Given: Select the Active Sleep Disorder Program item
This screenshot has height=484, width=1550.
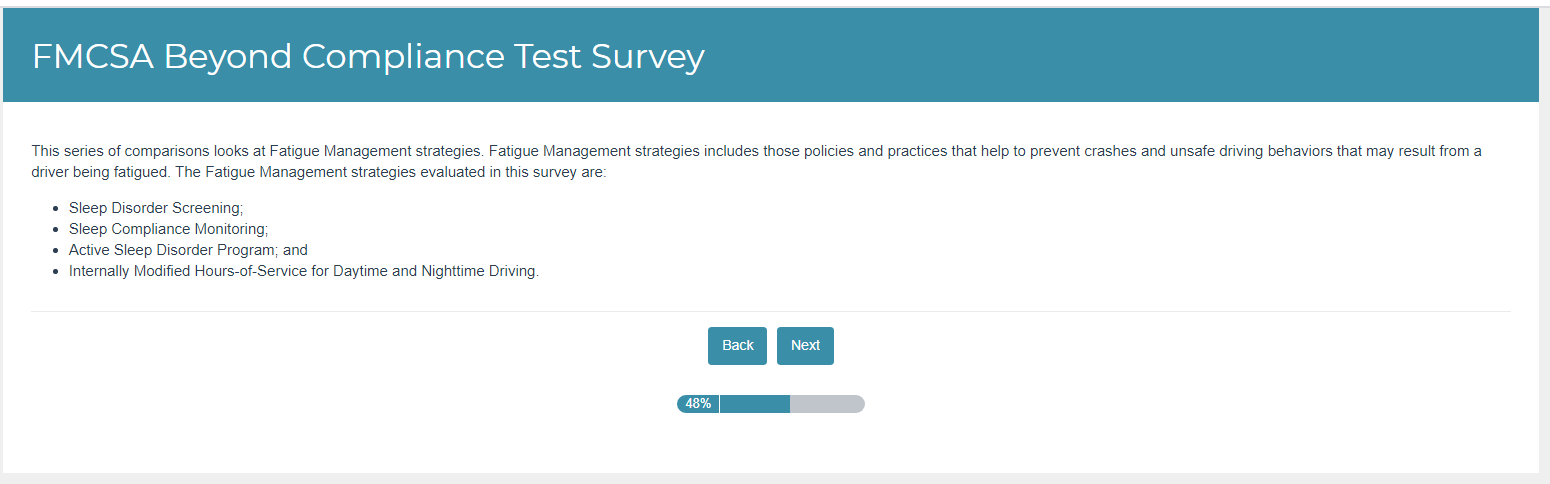Looking at the screenshot, I should pyautogui.click(x=188, y=250).
